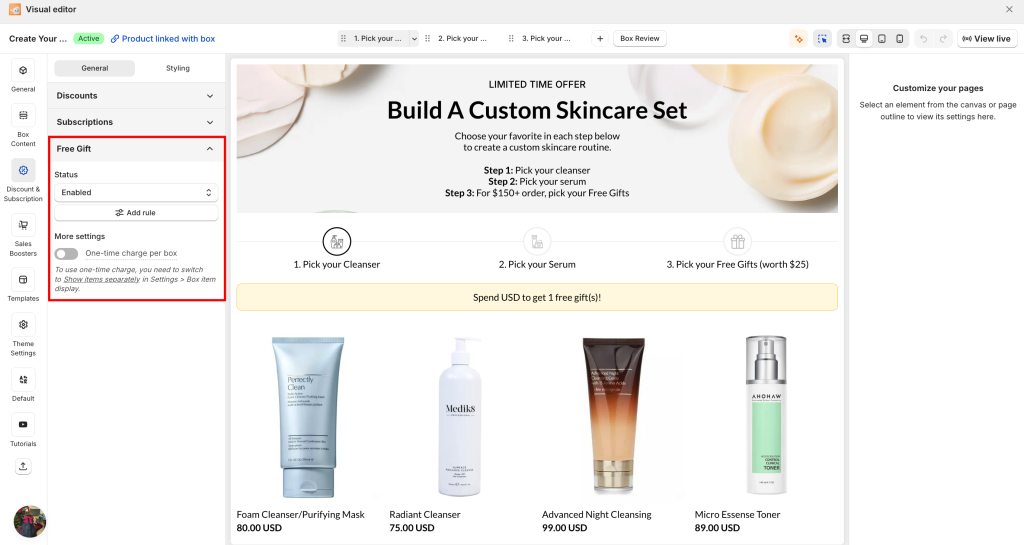Open Sales Boosters in the sidebar

(x=23, y=235)
